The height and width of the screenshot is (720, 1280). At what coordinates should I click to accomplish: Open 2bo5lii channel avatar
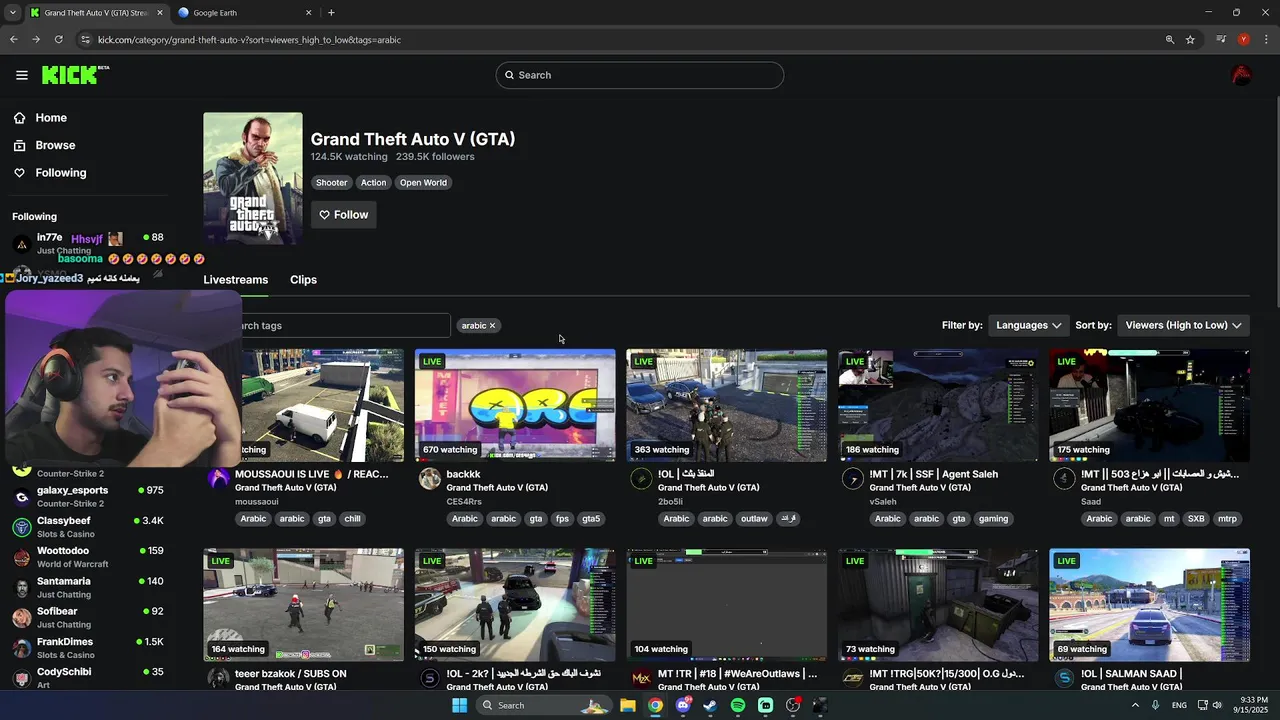pos(641,479)
